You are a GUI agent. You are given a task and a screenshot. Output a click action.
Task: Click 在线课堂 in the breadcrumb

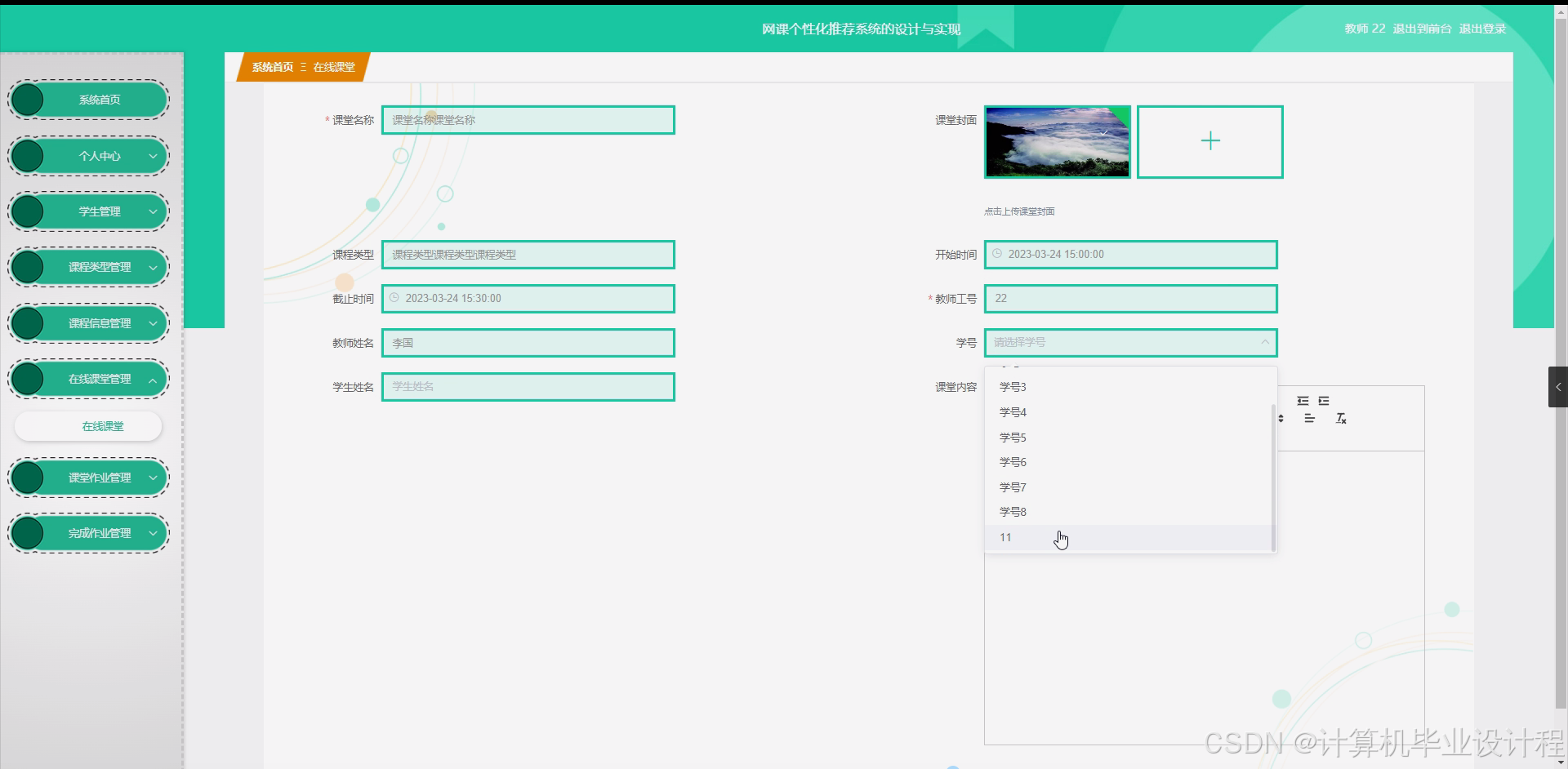[x=334, y=67]
